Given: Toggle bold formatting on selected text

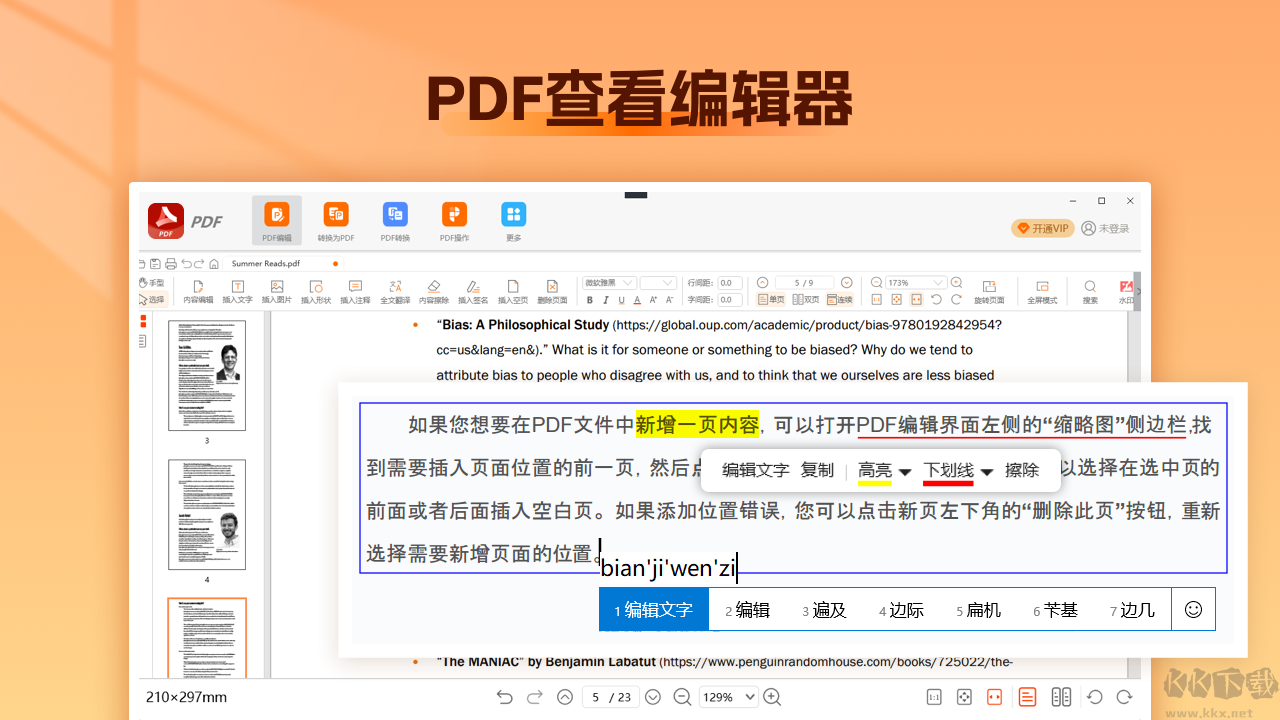Looking at the screenshot, I should coord(589,300).
